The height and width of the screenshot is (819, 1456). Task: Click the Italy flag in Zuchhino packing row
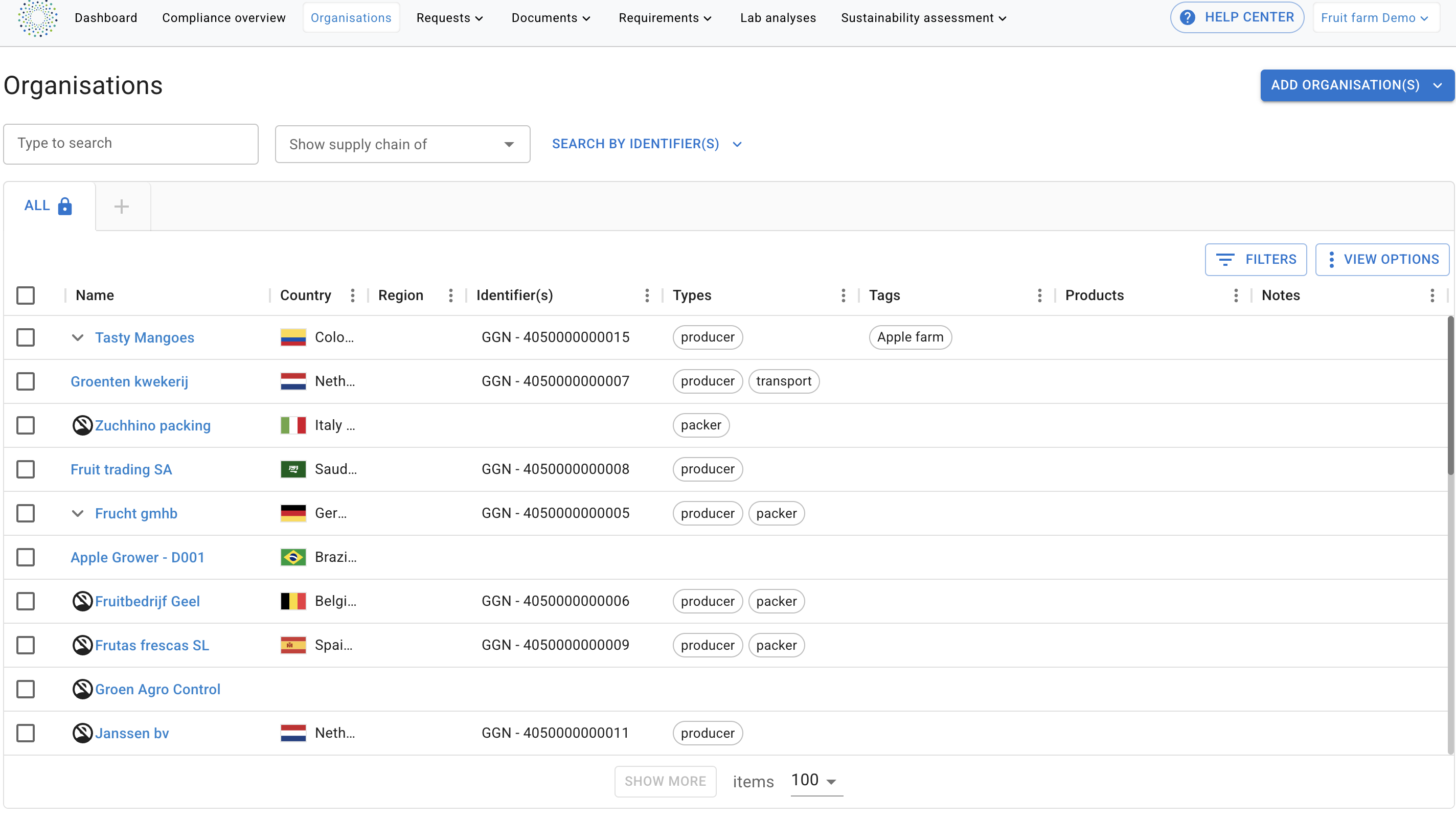coord(293,425)
